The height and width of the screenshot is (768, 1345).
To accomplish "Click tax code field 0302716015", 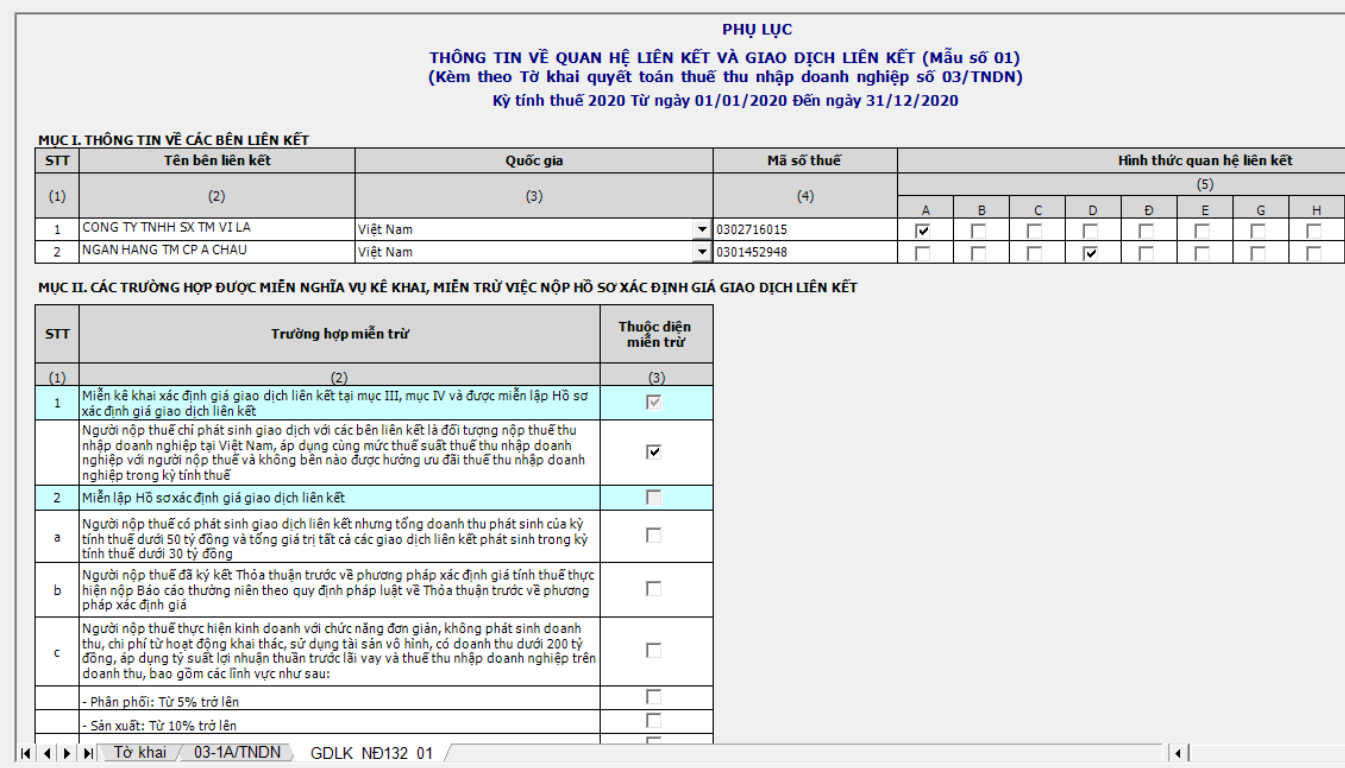I will pyautogui.click(x=804, y=230).
